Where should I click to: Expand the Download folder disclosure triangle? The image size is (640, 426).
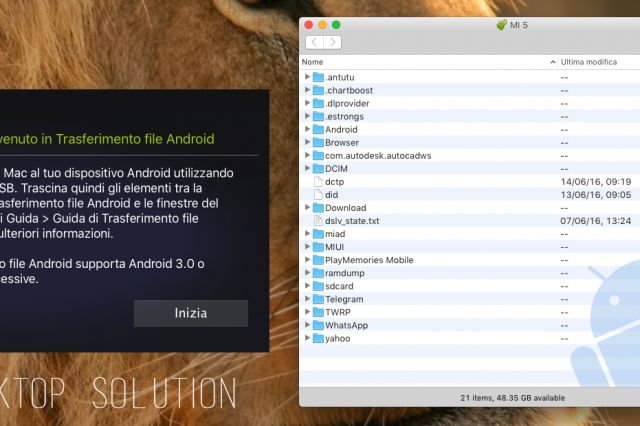(307, 207)
